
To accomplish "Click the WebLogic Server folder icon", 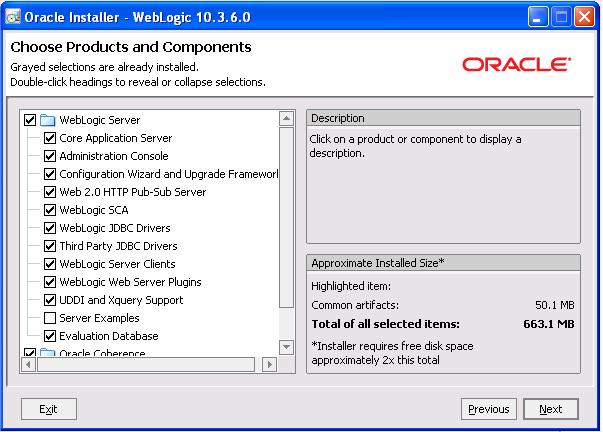I will [47, 120].
